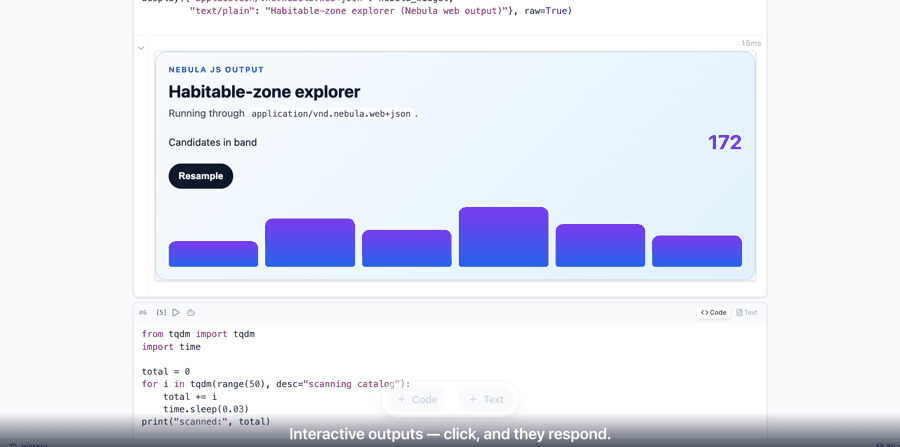This screenshot has width=900, height=447.
Task: Click the AI assistant icon in cell #6
Action: (x=191, y=313)
